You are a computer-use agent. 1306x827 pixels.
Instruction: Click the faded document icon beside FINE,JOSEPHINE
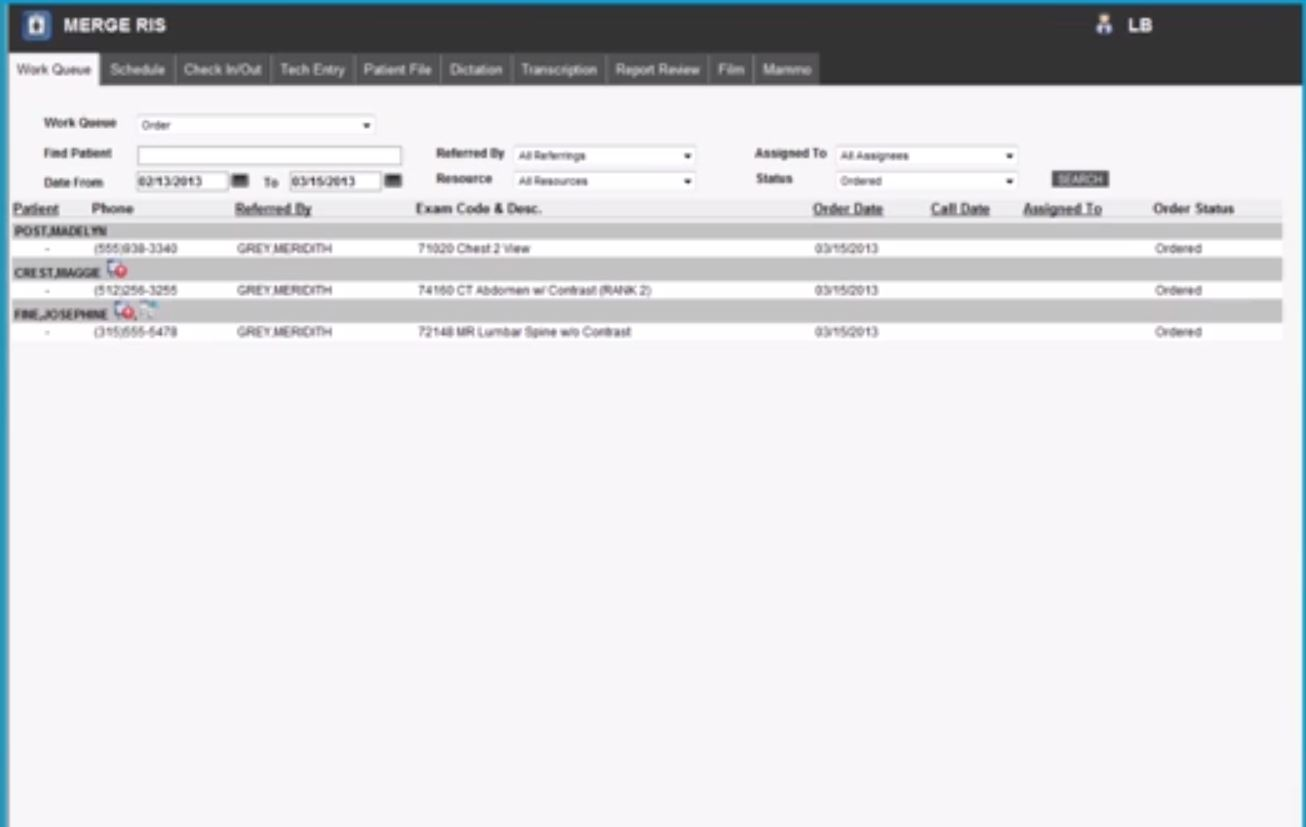(147, 311)
